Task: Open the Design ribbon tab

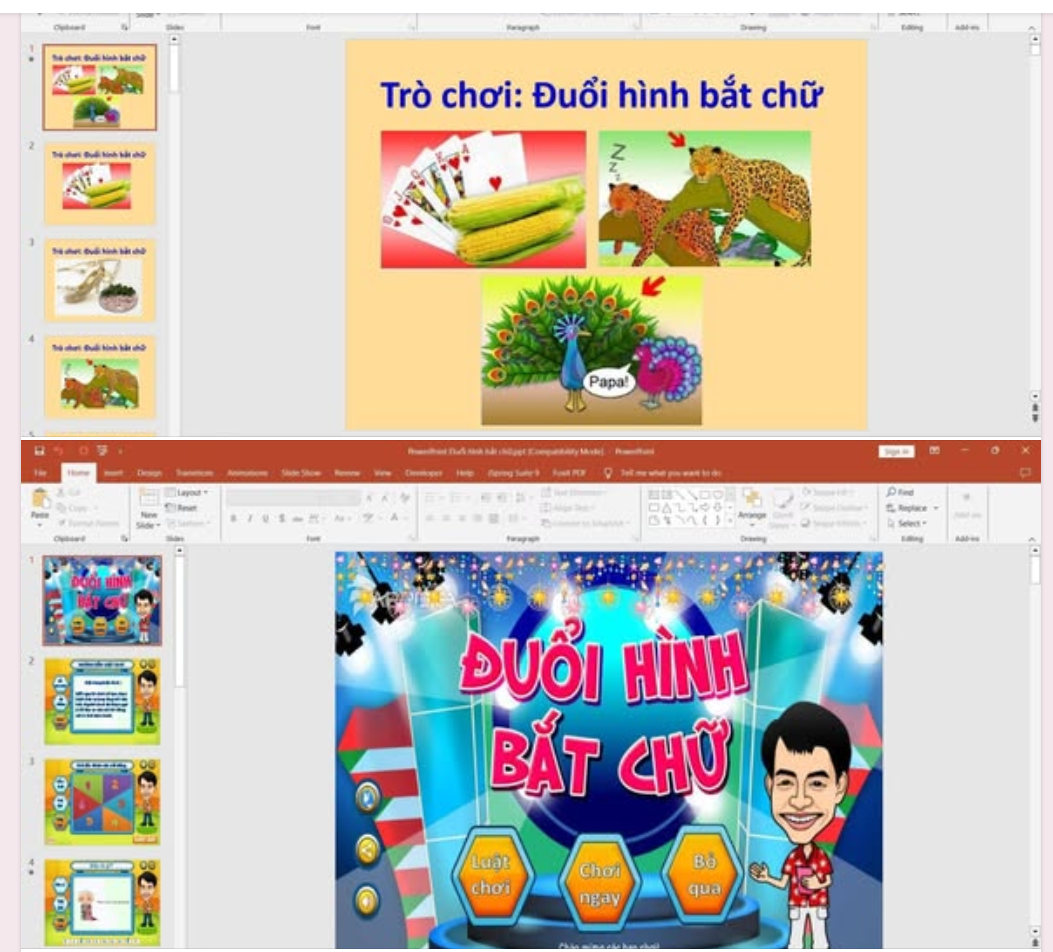Action: pyautogui.click(x=149, y=473)
